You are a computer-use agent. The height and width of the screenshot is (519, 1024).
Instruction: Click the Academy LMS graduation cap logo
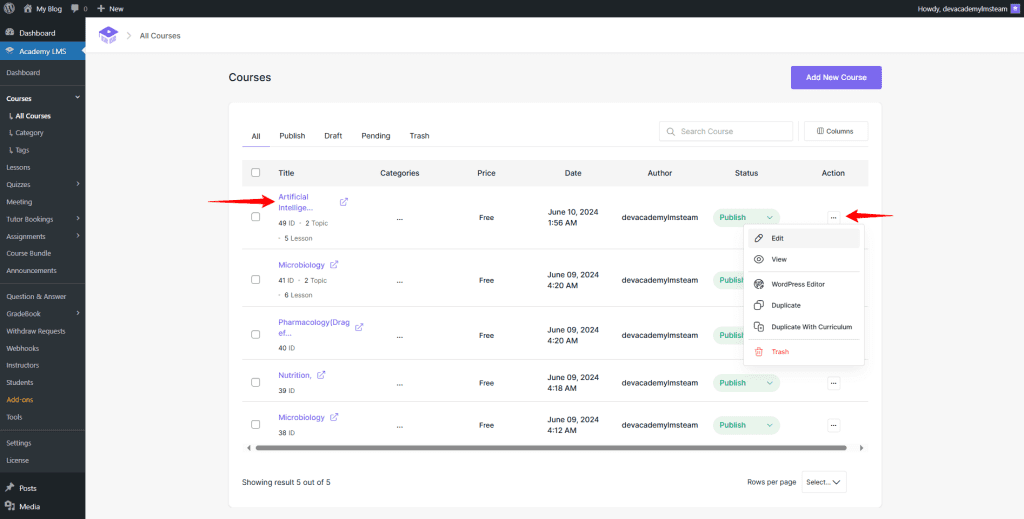108,35
